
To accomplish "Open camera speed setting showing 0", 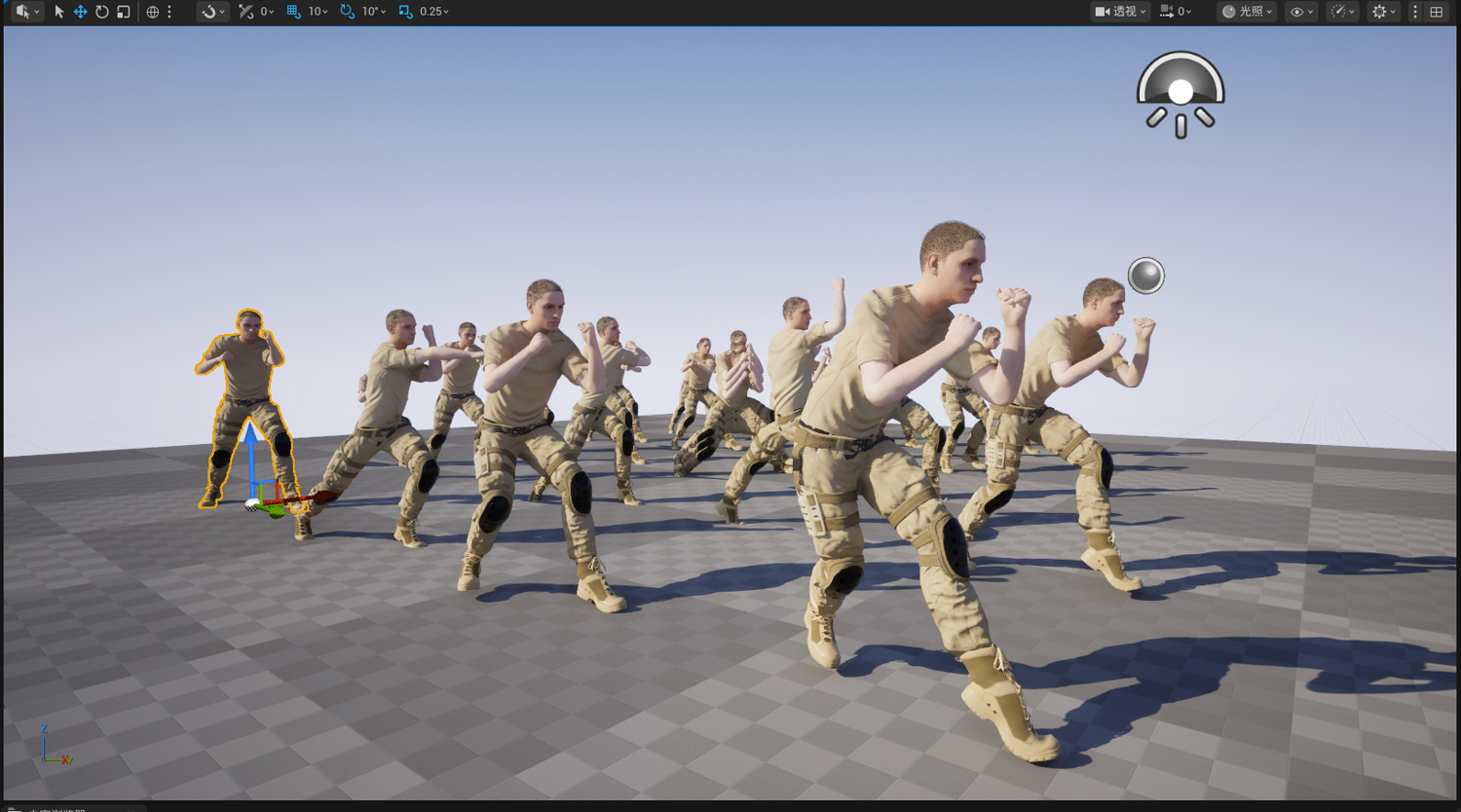I will (1175, 12).
